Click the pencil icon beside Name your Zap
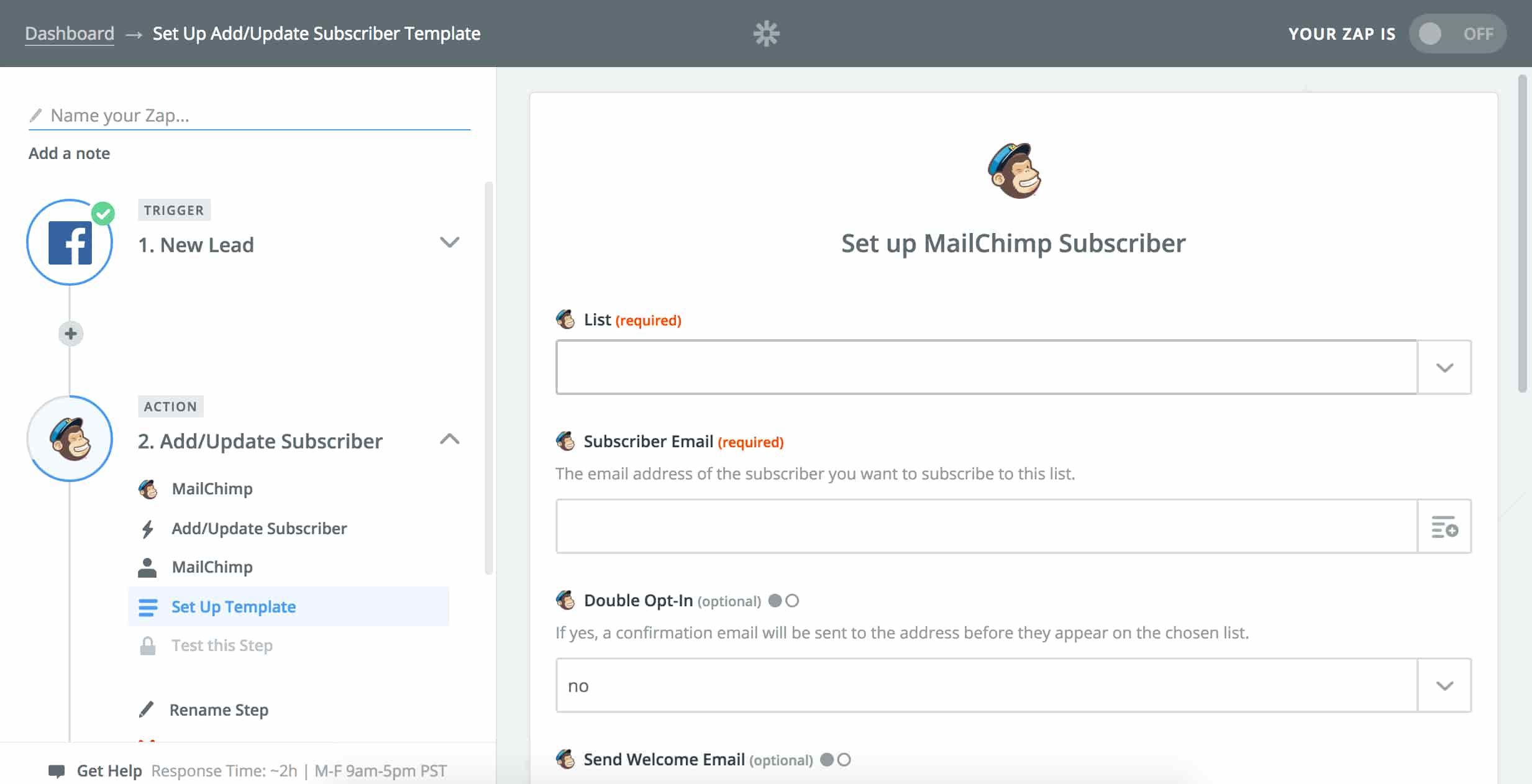This screenshot has height=784, width=1532. point(36,115)
